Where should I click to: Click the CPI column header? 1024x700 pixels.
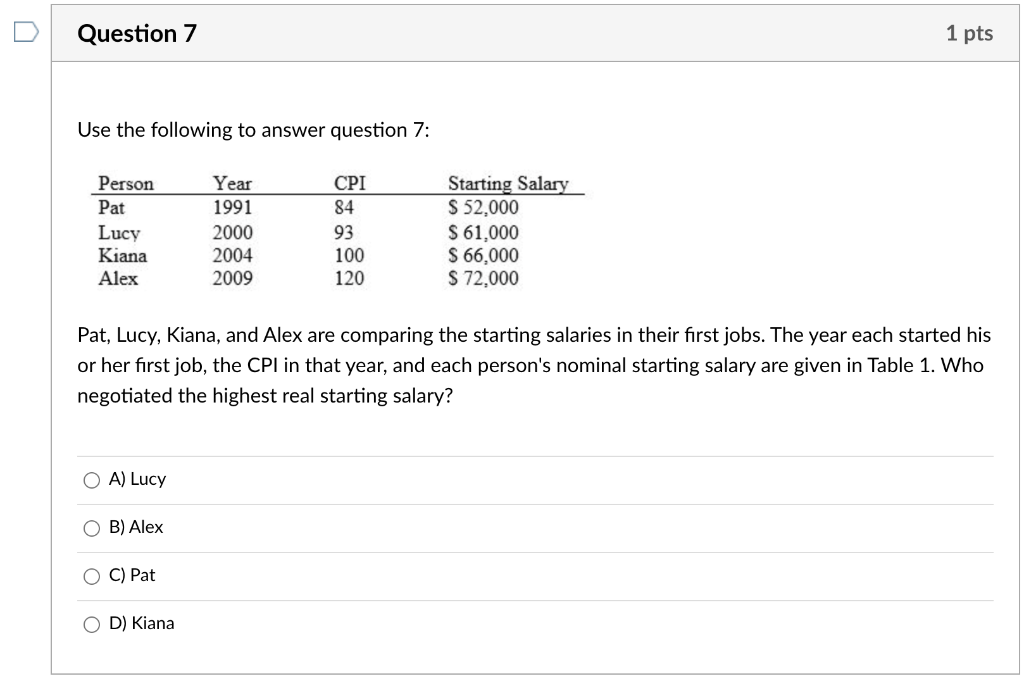349,183
